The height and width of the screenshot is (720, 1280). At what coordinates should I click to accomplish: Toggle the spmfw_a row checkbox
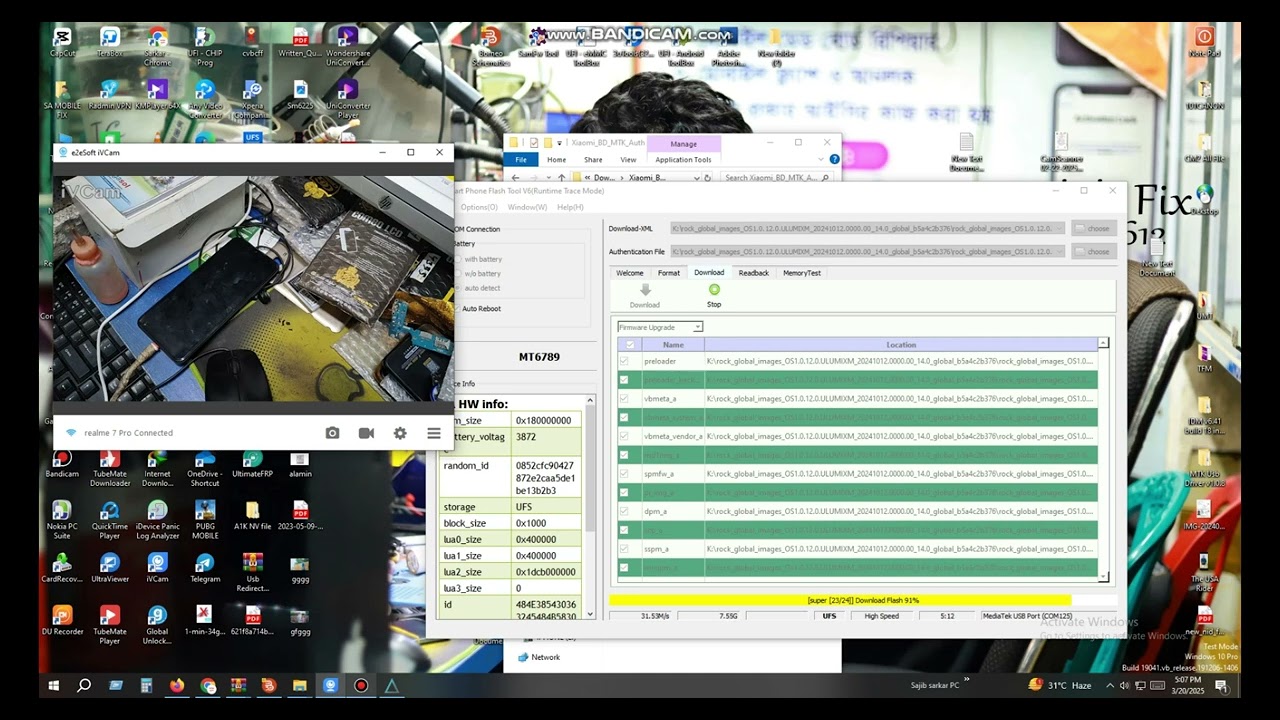coord(624,474)
